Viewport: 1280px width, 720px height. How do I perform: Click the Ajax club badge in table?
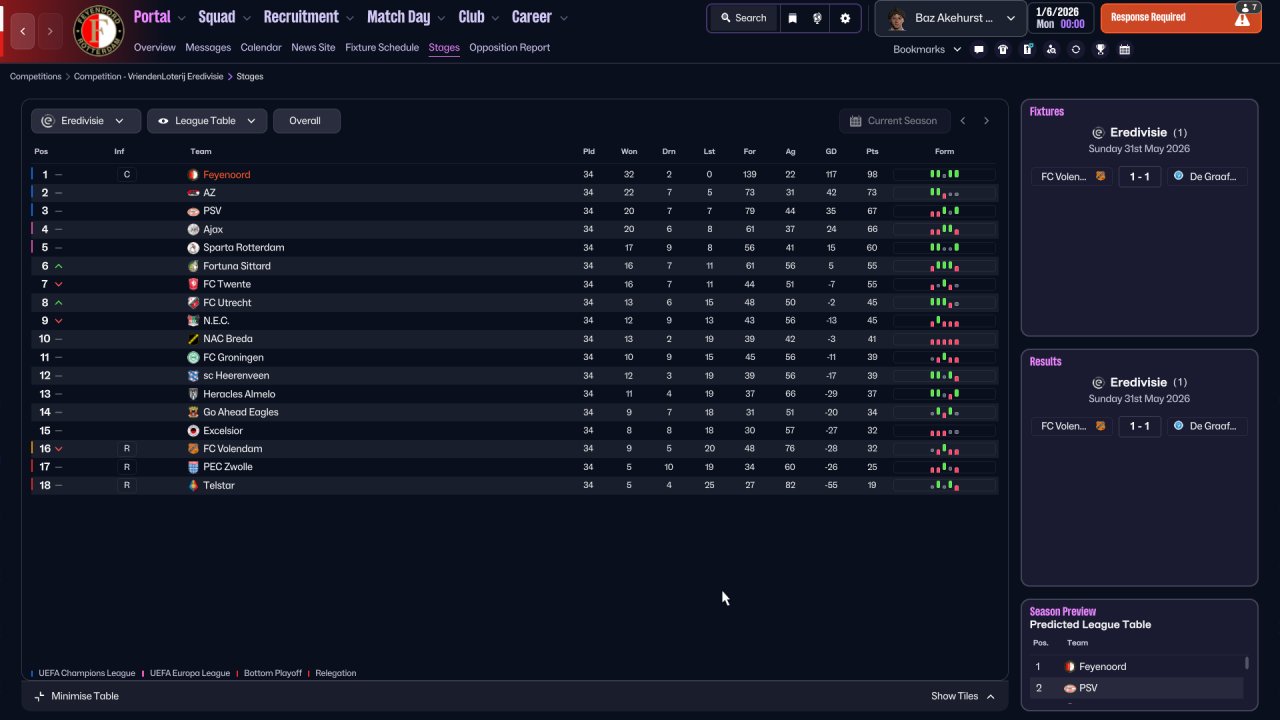[x=193, y=229]
